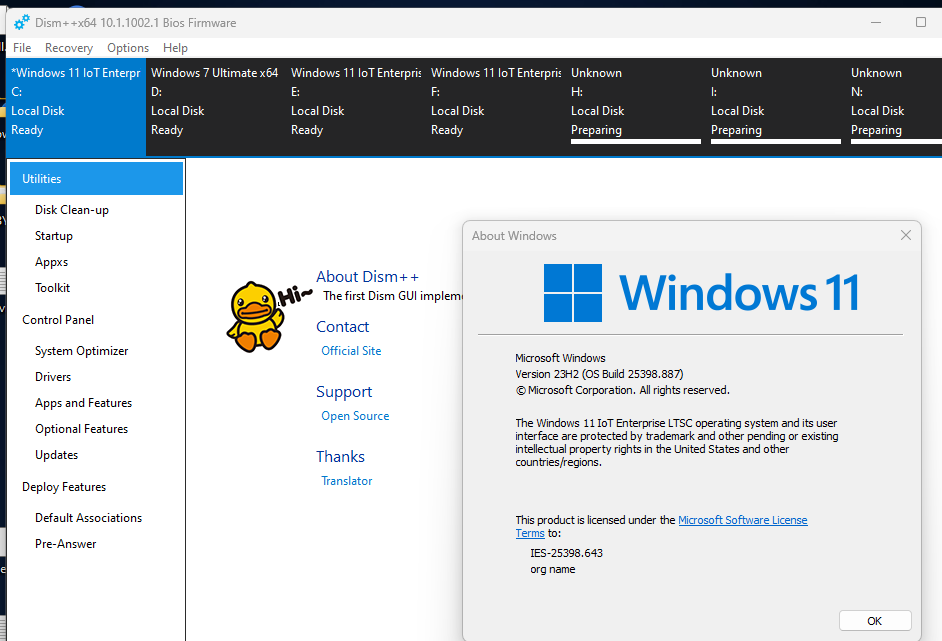This screenshot has width=942, height=641.
Task: Open the Official Site link
Action: pos(351,351)
